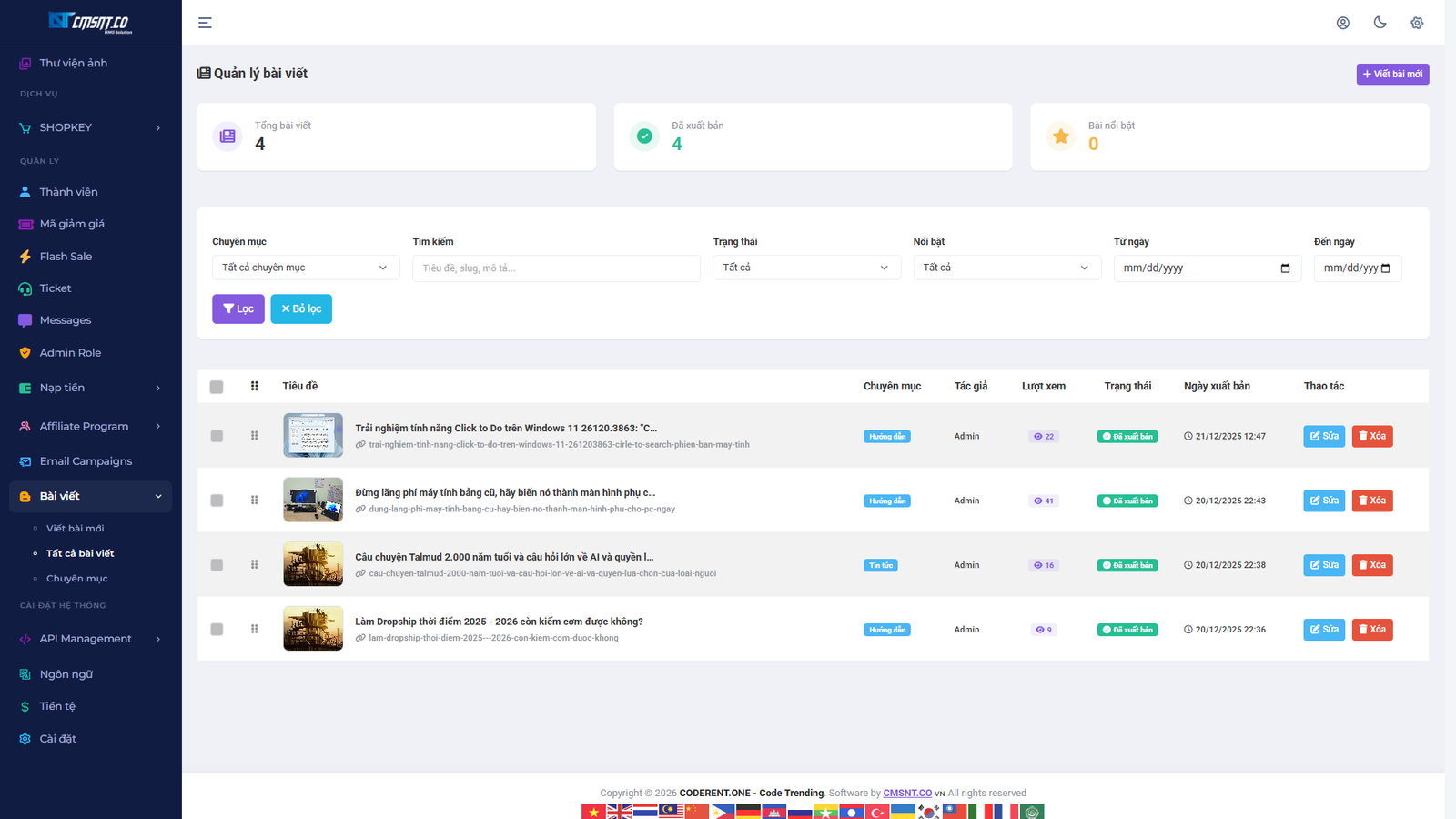Click Sửa on the Windows 11 article
The image size is (1456, 819).
click(1324, 436)
